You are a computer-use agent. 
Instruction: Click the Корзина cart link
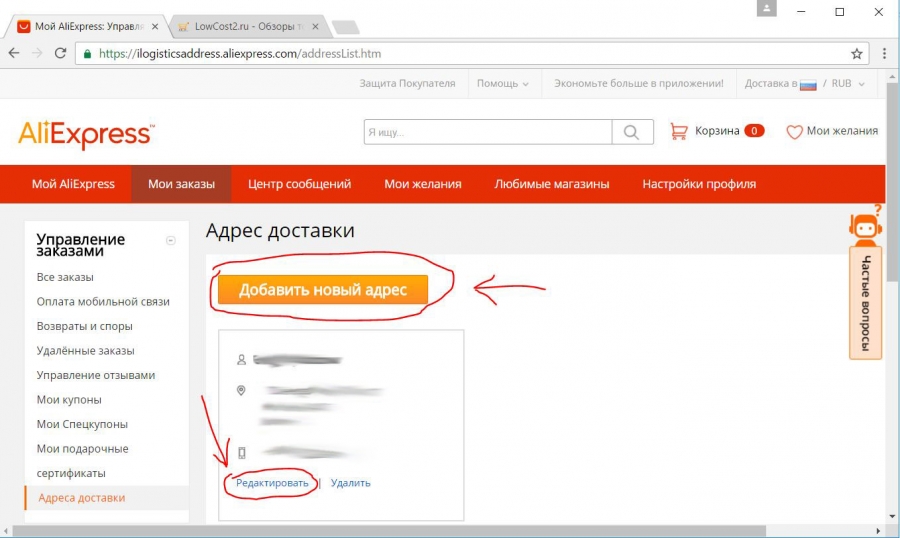pos(717,131)
